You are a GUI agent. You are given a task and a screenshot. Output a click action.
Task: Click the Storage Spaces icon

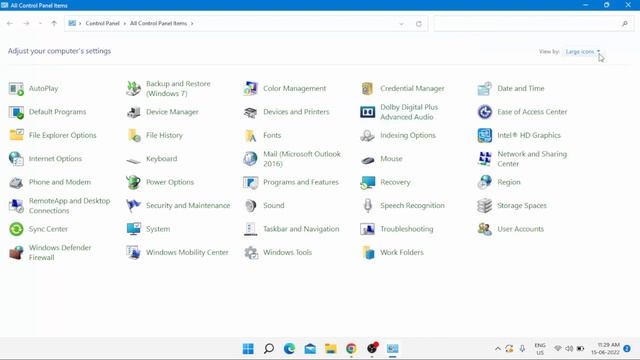(x=484, y=206)
